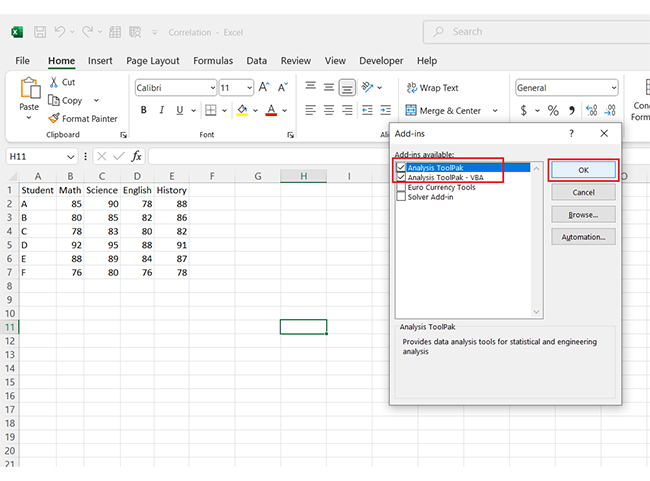Toggle Italic formatting
Viewport: 650px width, 481px height.
pos(161,110)
